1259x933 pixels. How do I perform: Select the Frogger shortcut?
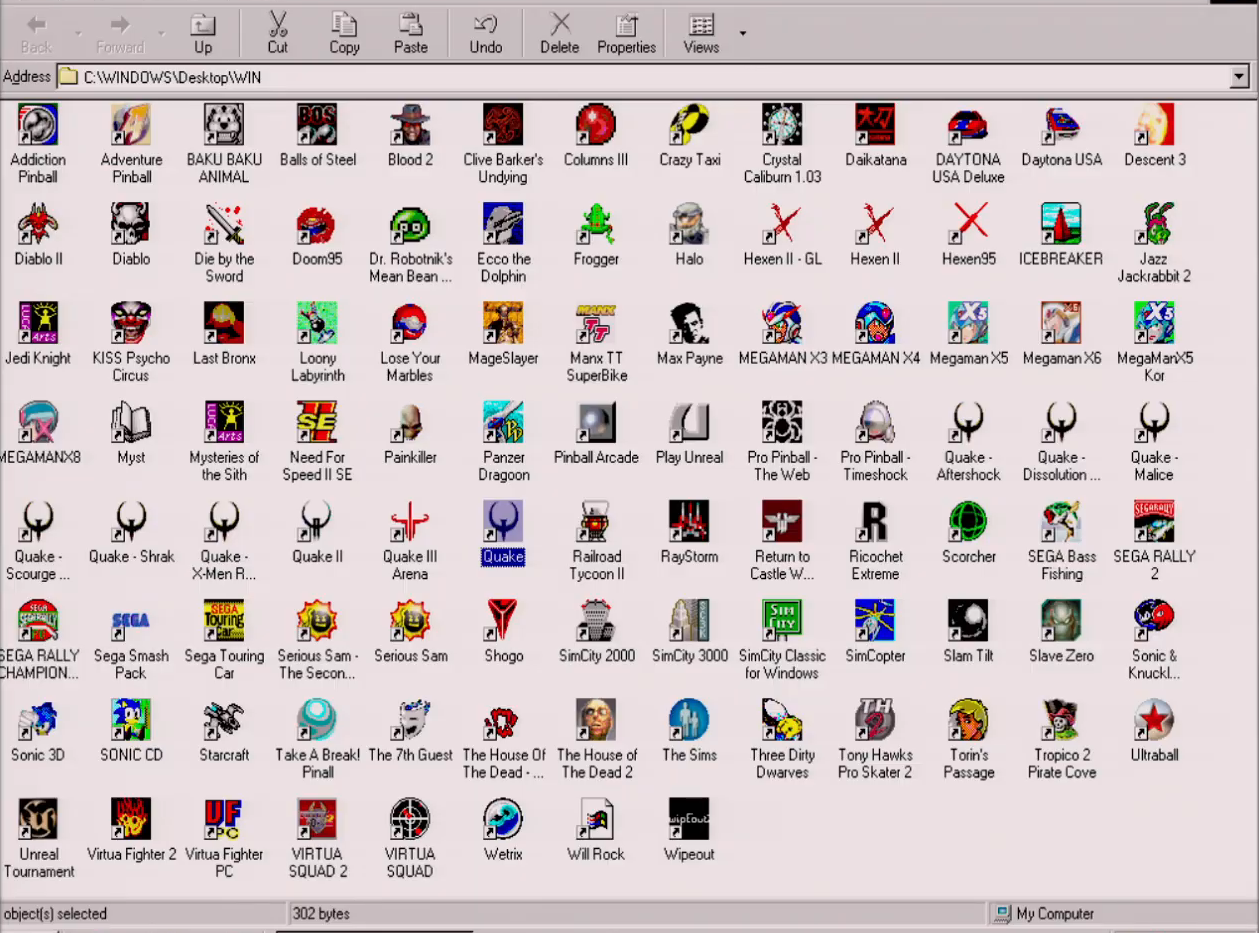[x=596, y=224]
